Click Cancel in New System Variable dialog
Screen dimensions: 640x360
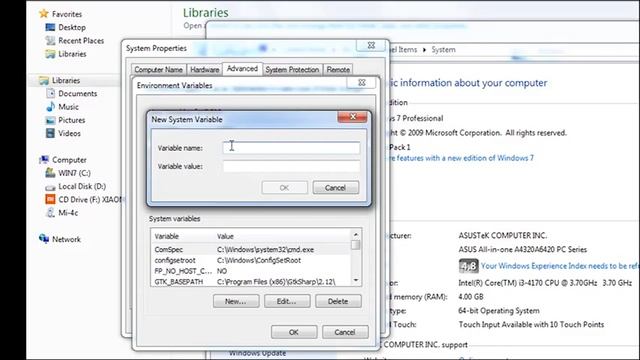[x=336, y=188]
